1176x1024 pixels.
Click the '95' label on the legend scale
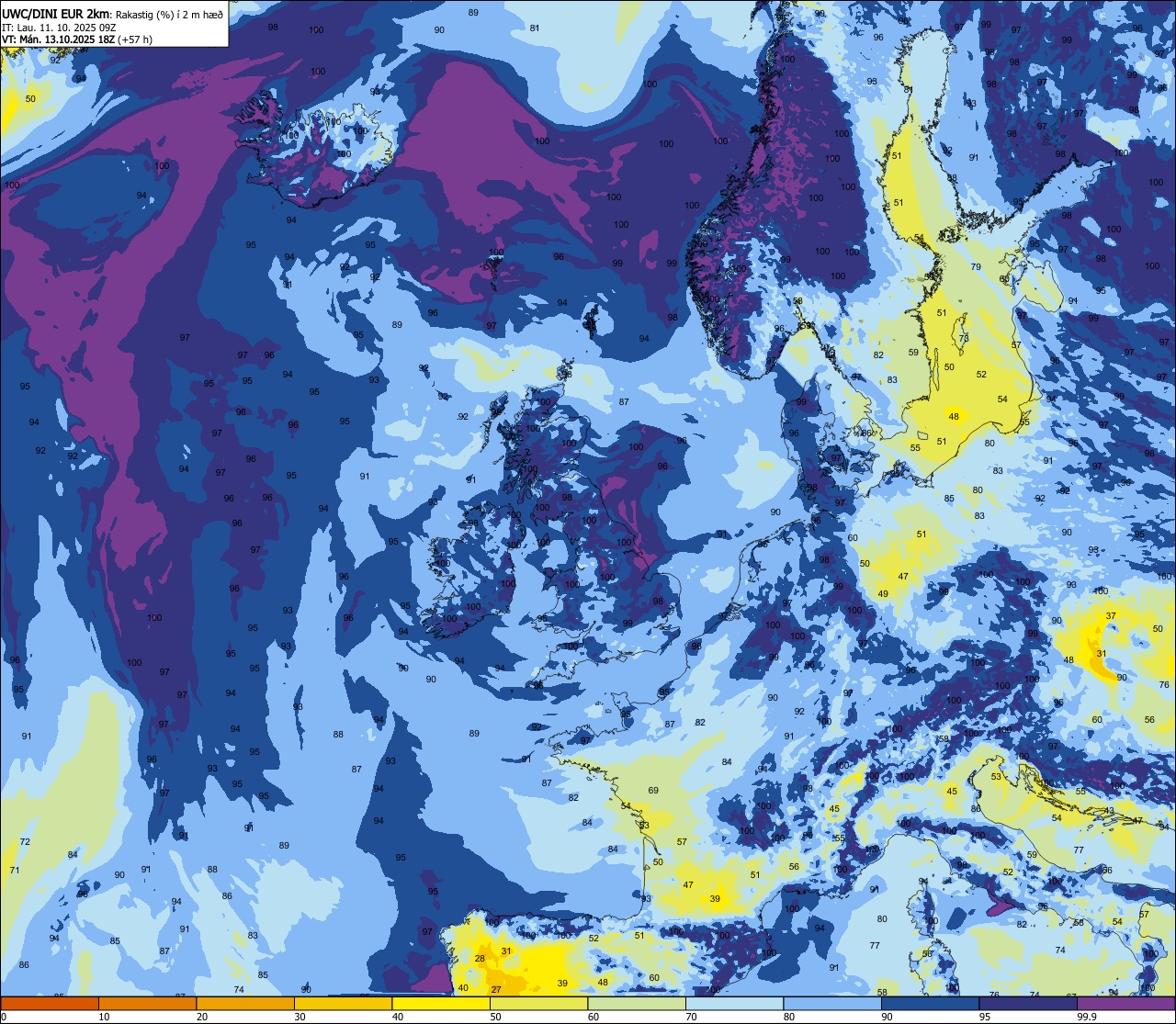click(985, 1017)
